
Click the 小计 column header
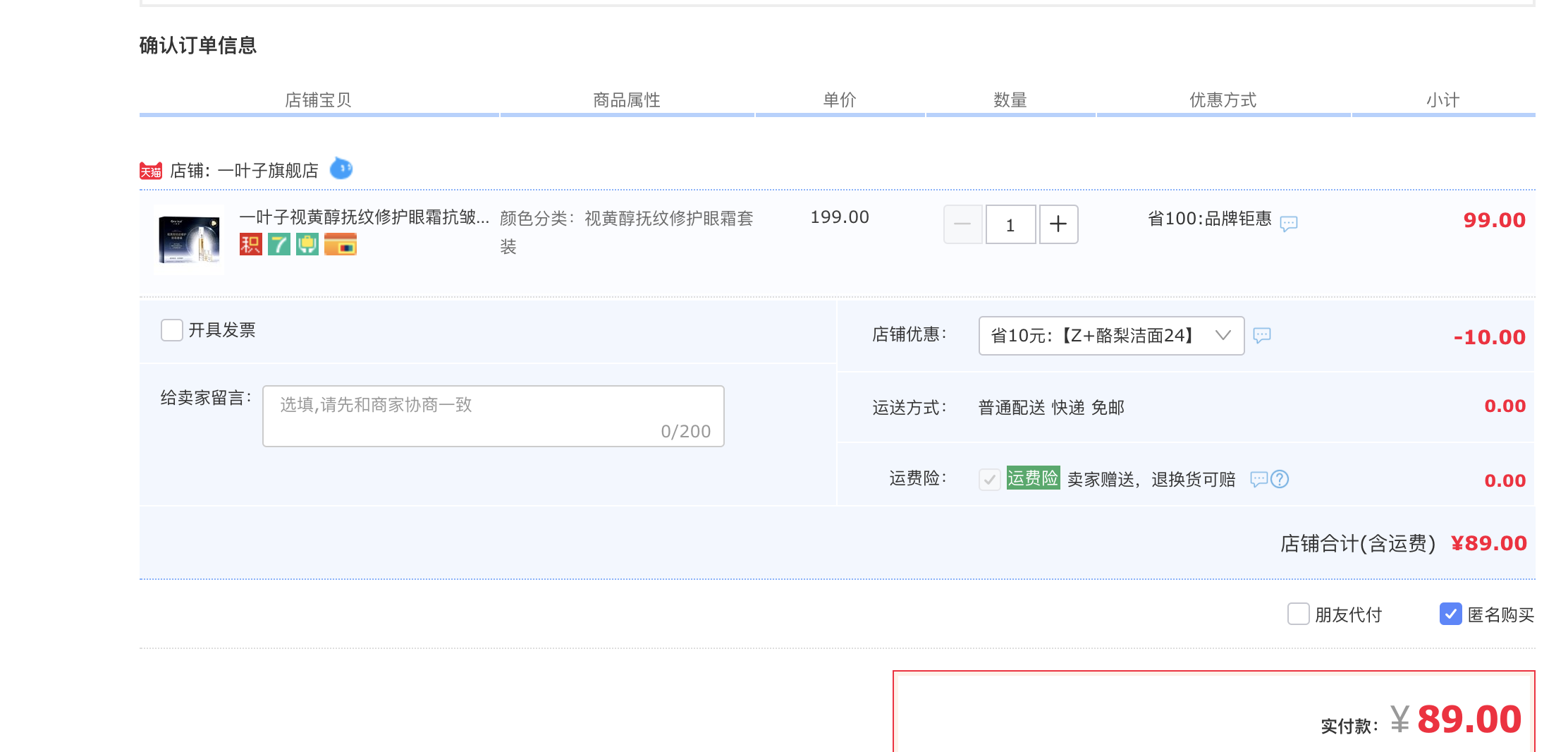click(x=1443, y=100)
